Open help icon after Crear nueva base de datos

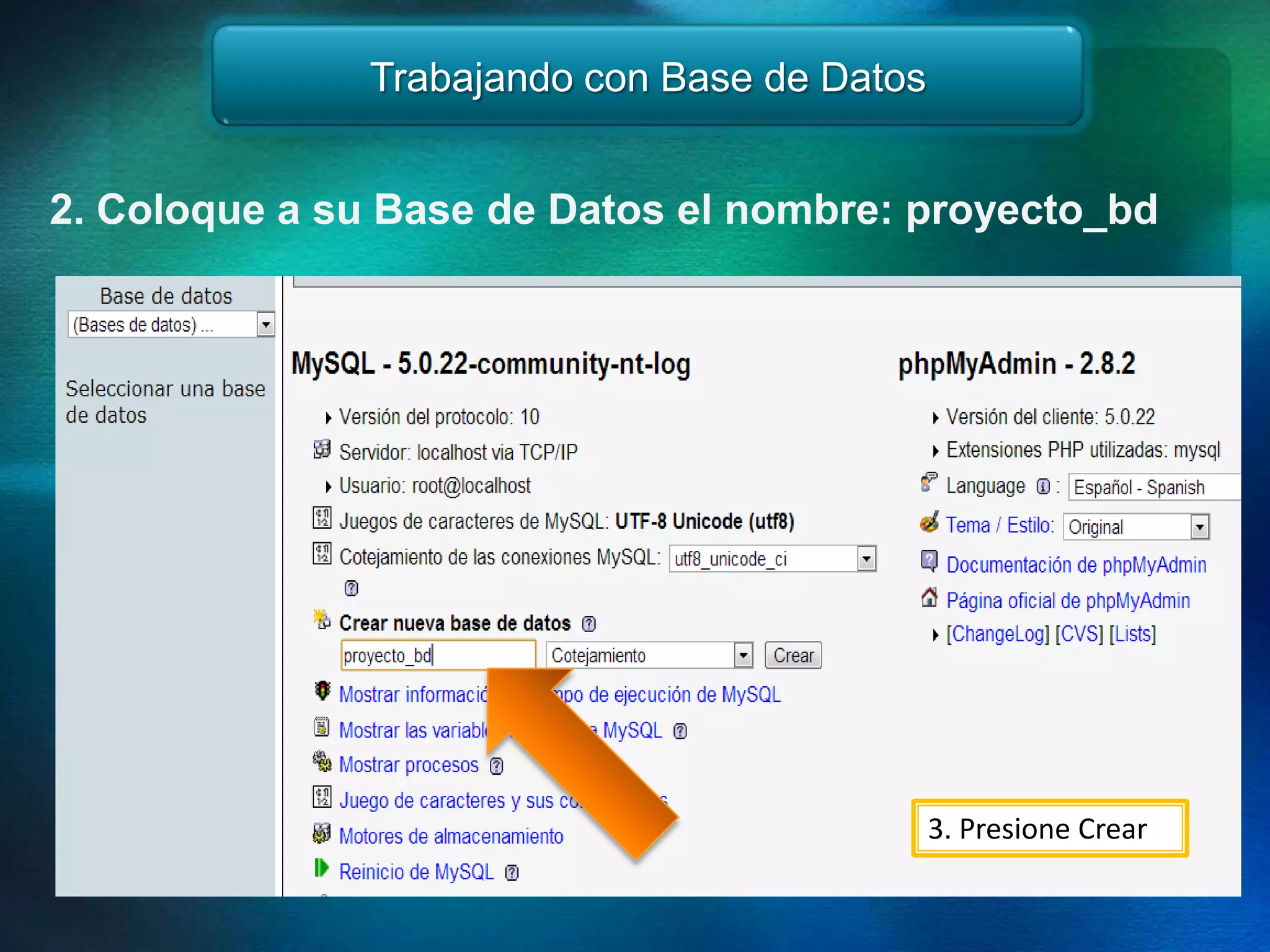coord(588,624)
